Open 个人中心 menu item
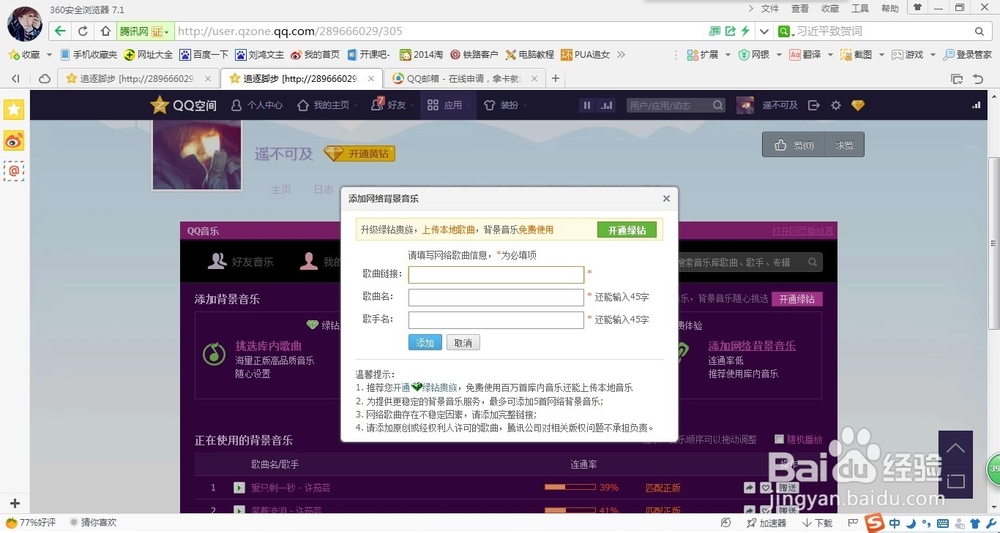 click(x=257, y=105)
